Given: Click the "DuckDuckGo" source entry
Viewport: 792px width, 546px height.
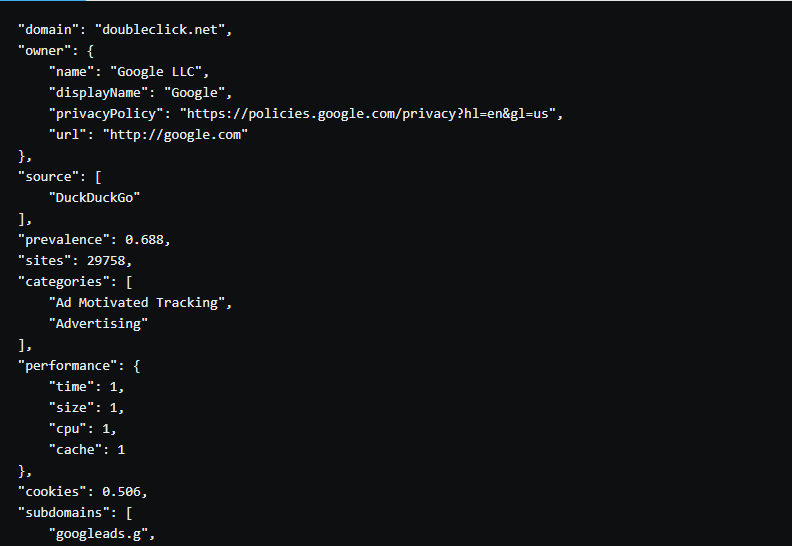Looking at the screenshot, I should tap(94, 197).
